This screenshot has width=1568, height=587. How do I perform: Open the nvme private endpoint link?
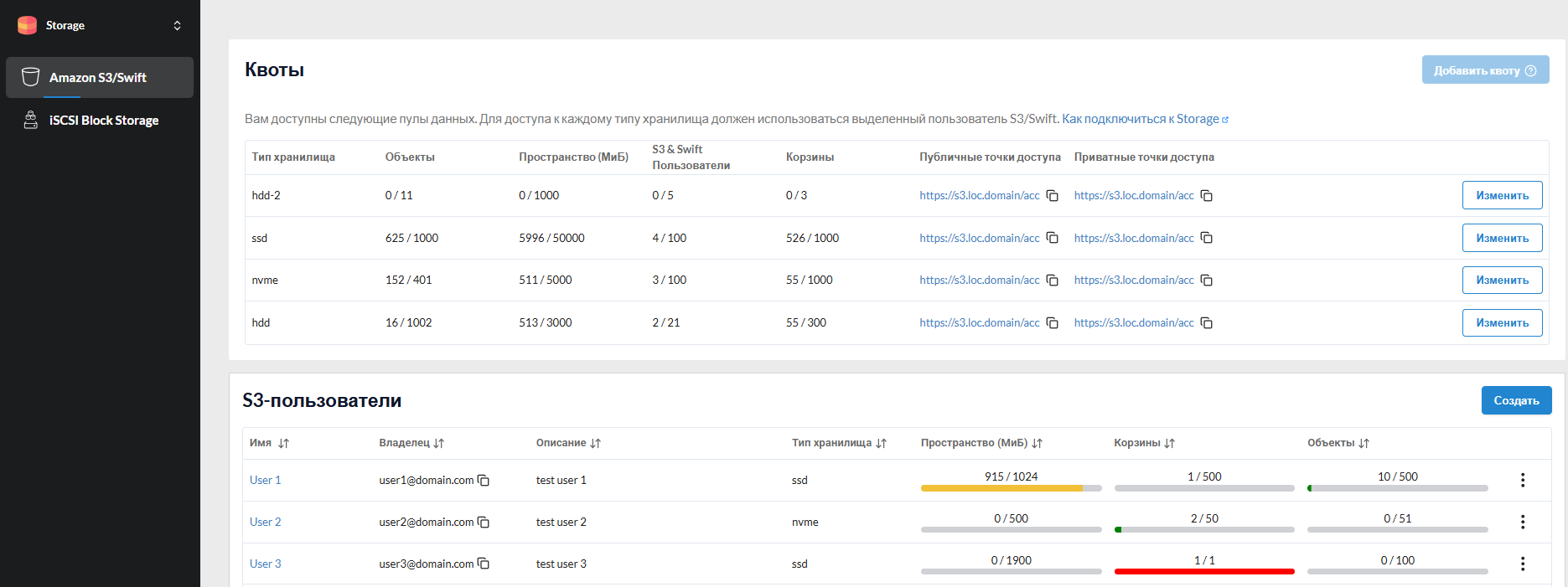coord(1134,280)
